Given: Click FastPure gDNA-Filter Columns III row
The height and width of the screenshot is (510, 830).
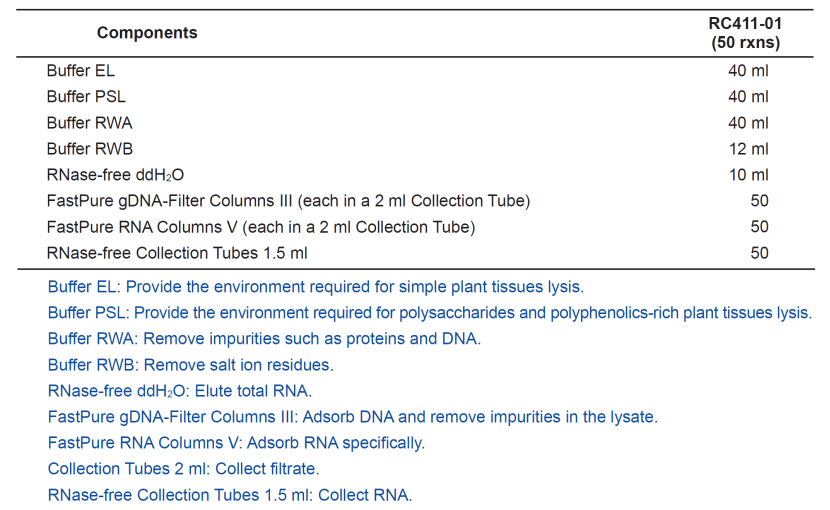Looking at the screenshot, I should coord(415,201).
